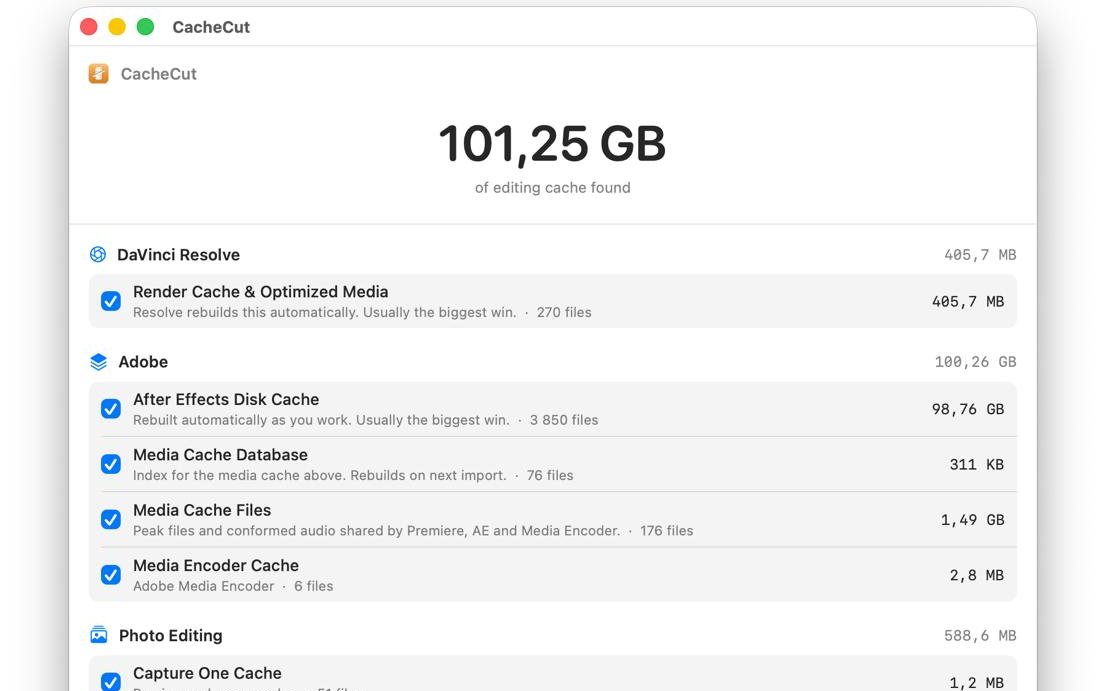Click the 101,25 GB total size
1106x691 pixels.
pyautogui.click(x=552, y=144)
